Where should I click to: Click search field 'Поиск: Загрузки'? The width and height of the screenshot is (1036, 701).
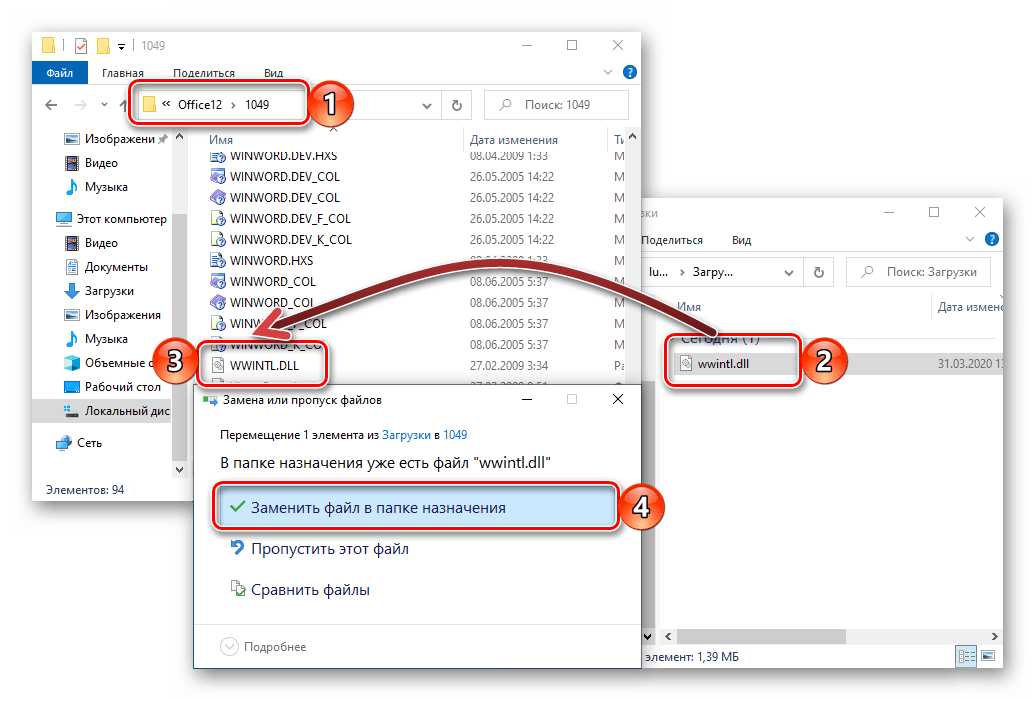click(x=918, y=272)
